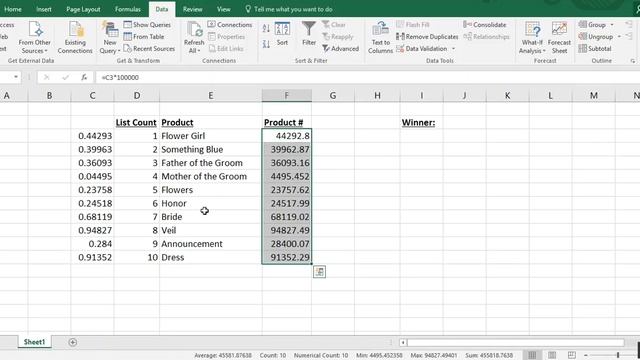640x360 pixels.
Task: Click Data Validation icon
Action: tap(400, 49)
